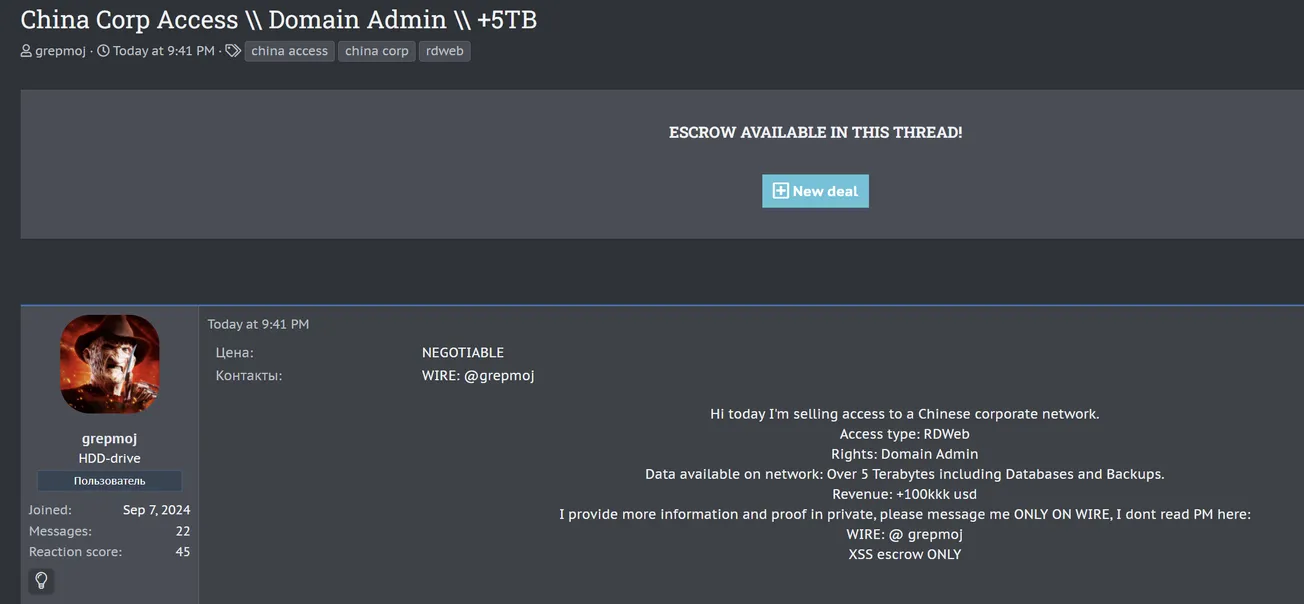Click the Пользователь user banner
Viewport: 1304px width, 604px height.
110,481
